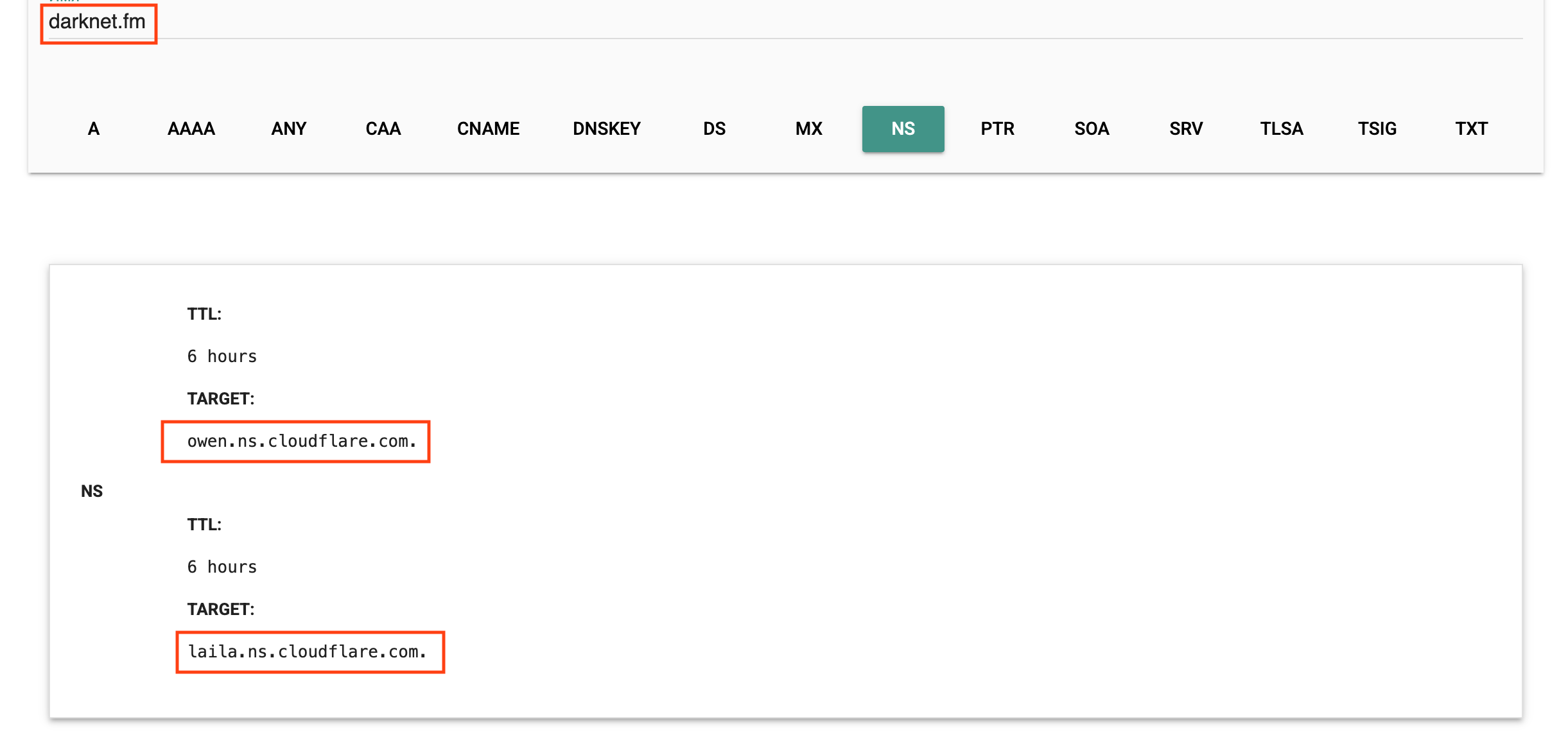Select the DS record type
This screenshot has width=1568, height=737.
[x=714, y=128]
